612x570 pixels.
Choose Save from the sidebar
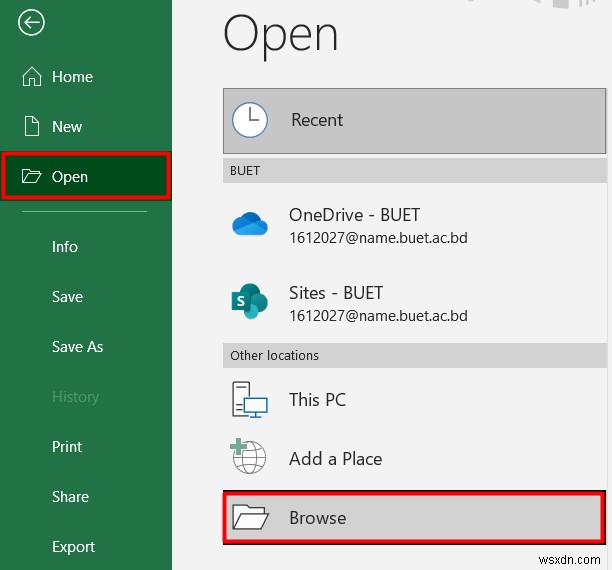[86, 297]
